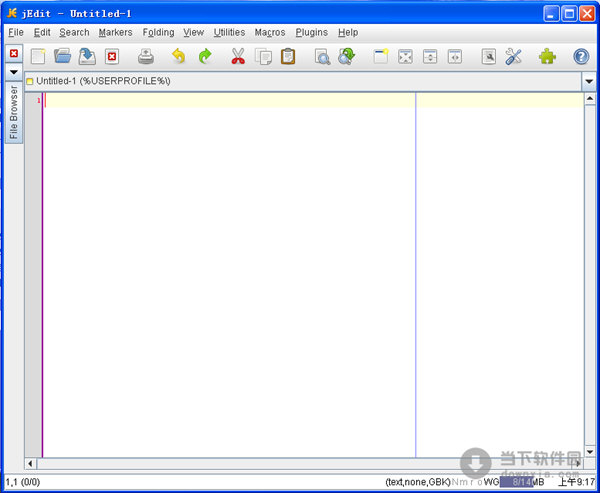Select the Untitled-1 buffer combo box

click(300, 80)
